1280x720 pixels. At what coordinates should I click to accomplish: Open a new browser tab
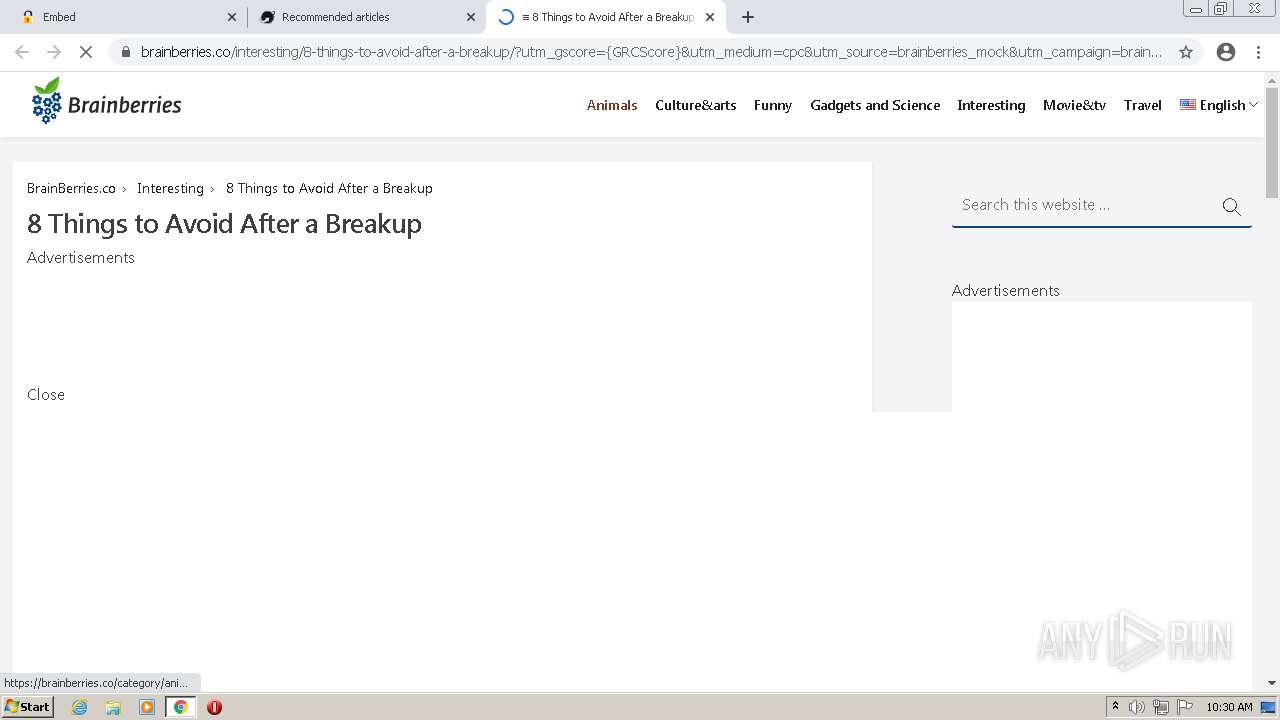point(748,17)
